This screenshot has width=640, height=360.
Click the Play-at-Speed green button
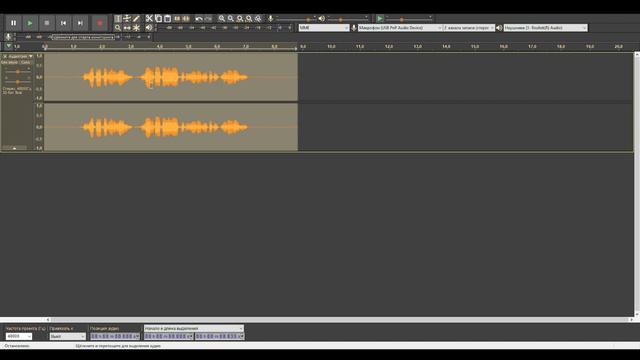[x=380, y=18]
